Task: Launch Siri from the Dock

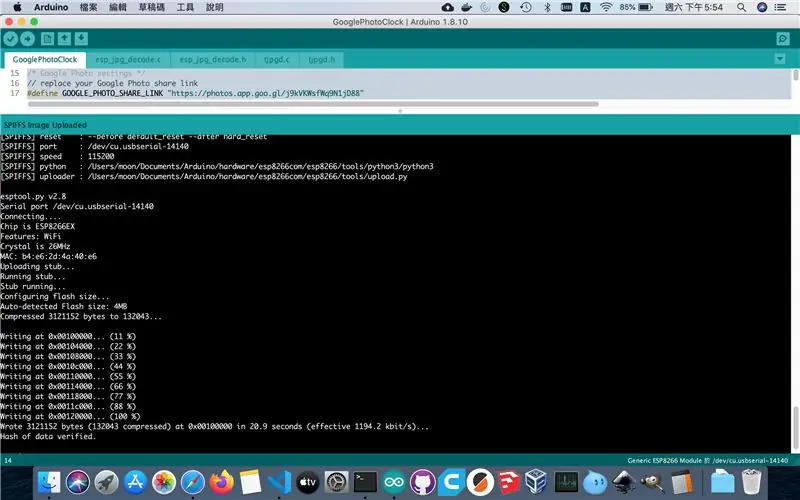Action: tap(78, 482)
